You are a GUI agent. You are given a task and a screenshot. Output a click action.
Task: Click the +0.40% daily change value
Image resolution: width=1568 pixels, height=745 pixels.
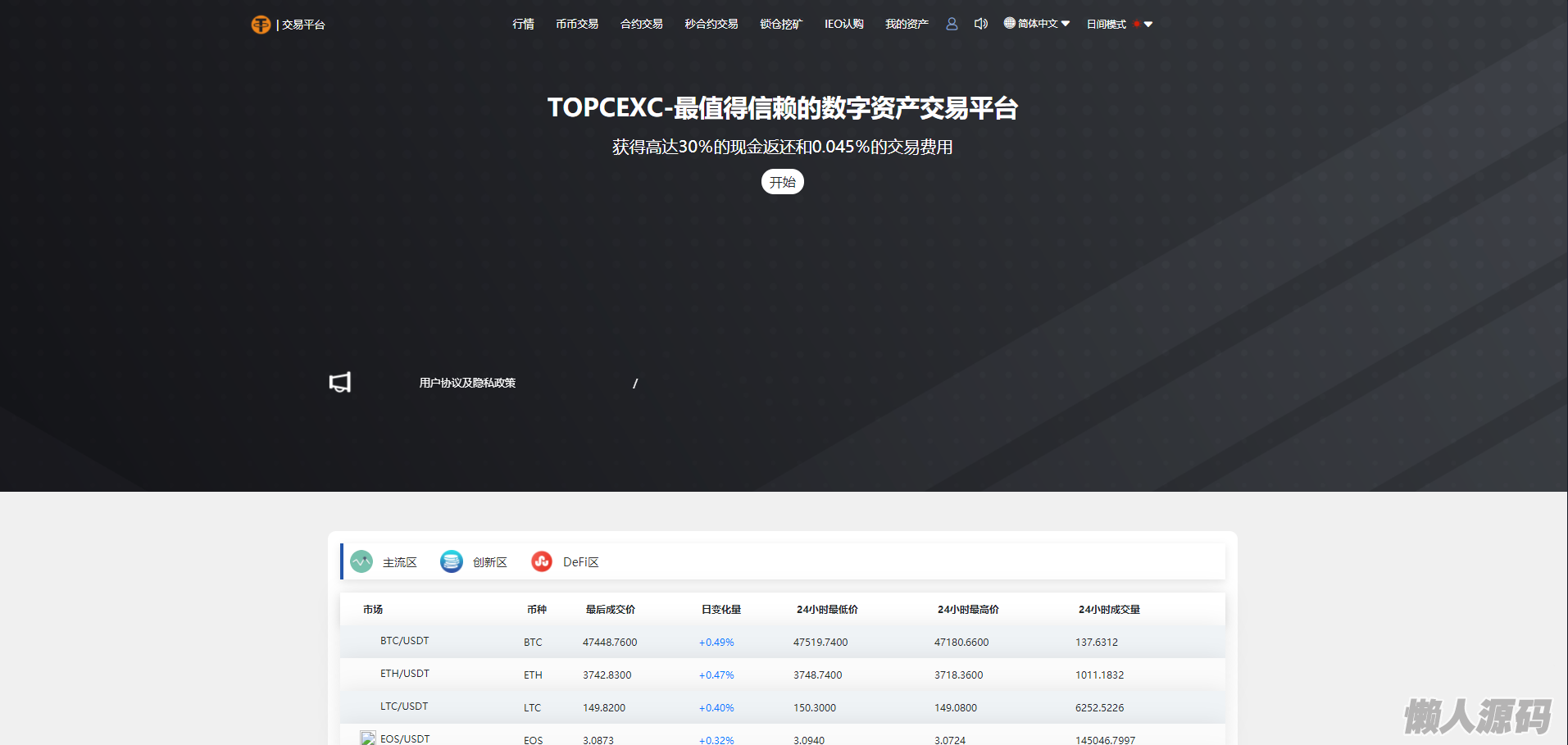[716, 708]
